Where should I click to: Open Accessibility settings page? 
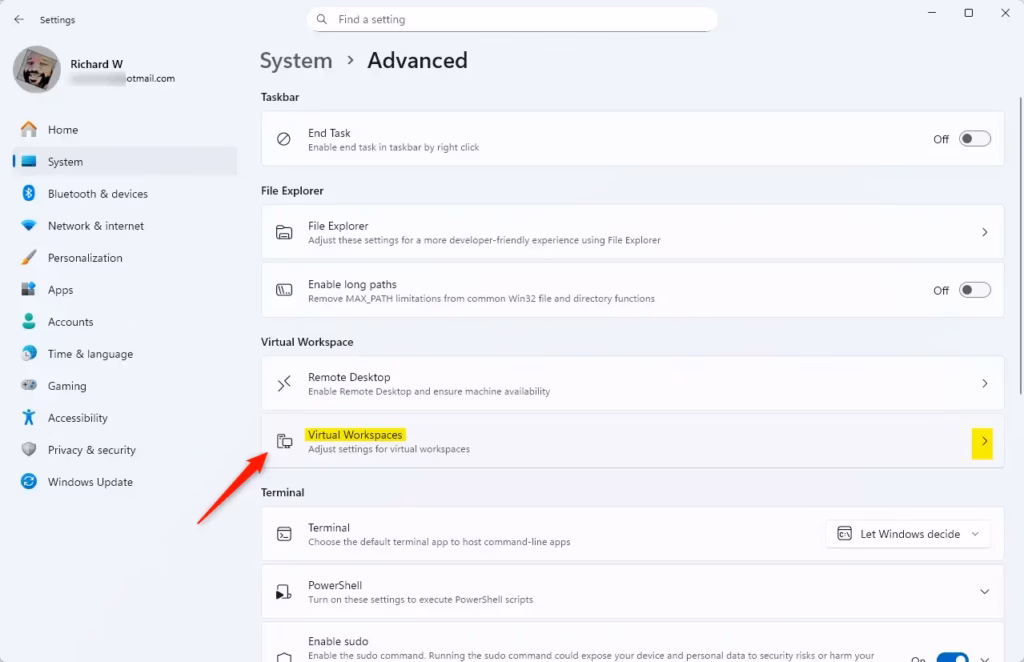125,417
